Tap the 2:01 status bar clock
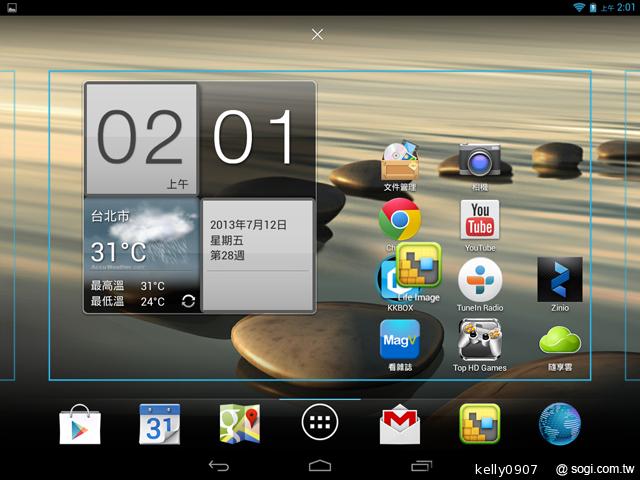This screenshot has height=480, width=640. 625,7
